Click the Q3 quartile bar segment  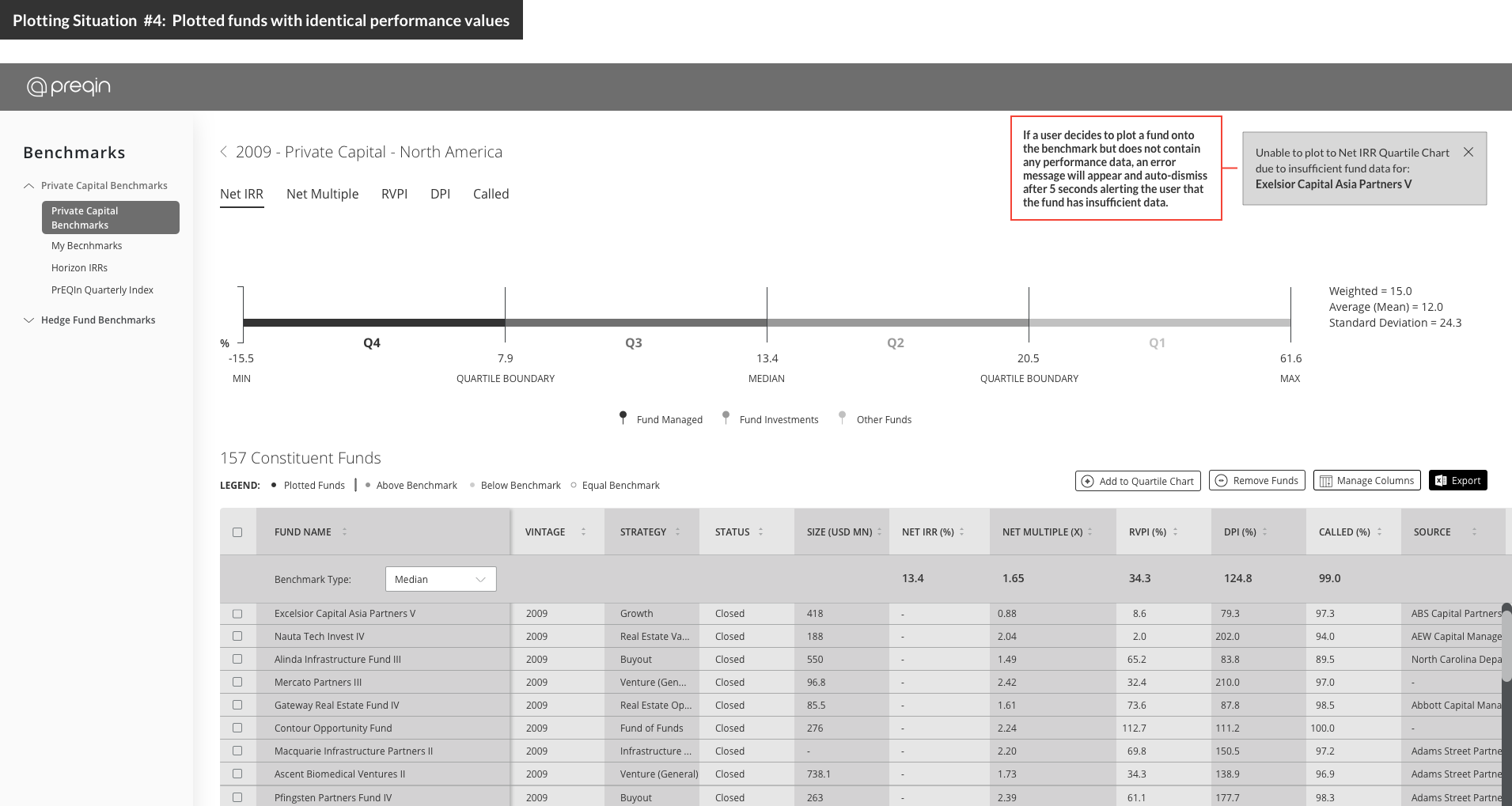(636, 323)
